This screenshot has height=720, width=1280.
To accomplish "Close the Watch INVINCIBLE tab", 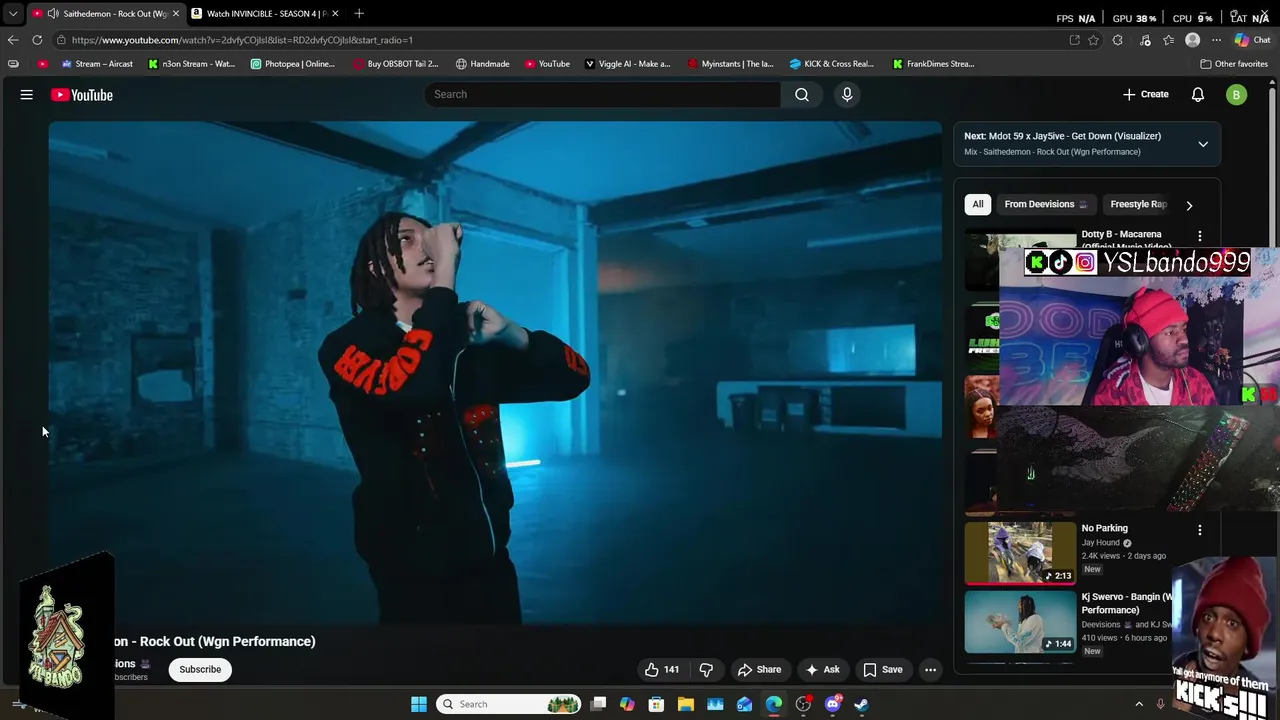I will pos(335,13).
